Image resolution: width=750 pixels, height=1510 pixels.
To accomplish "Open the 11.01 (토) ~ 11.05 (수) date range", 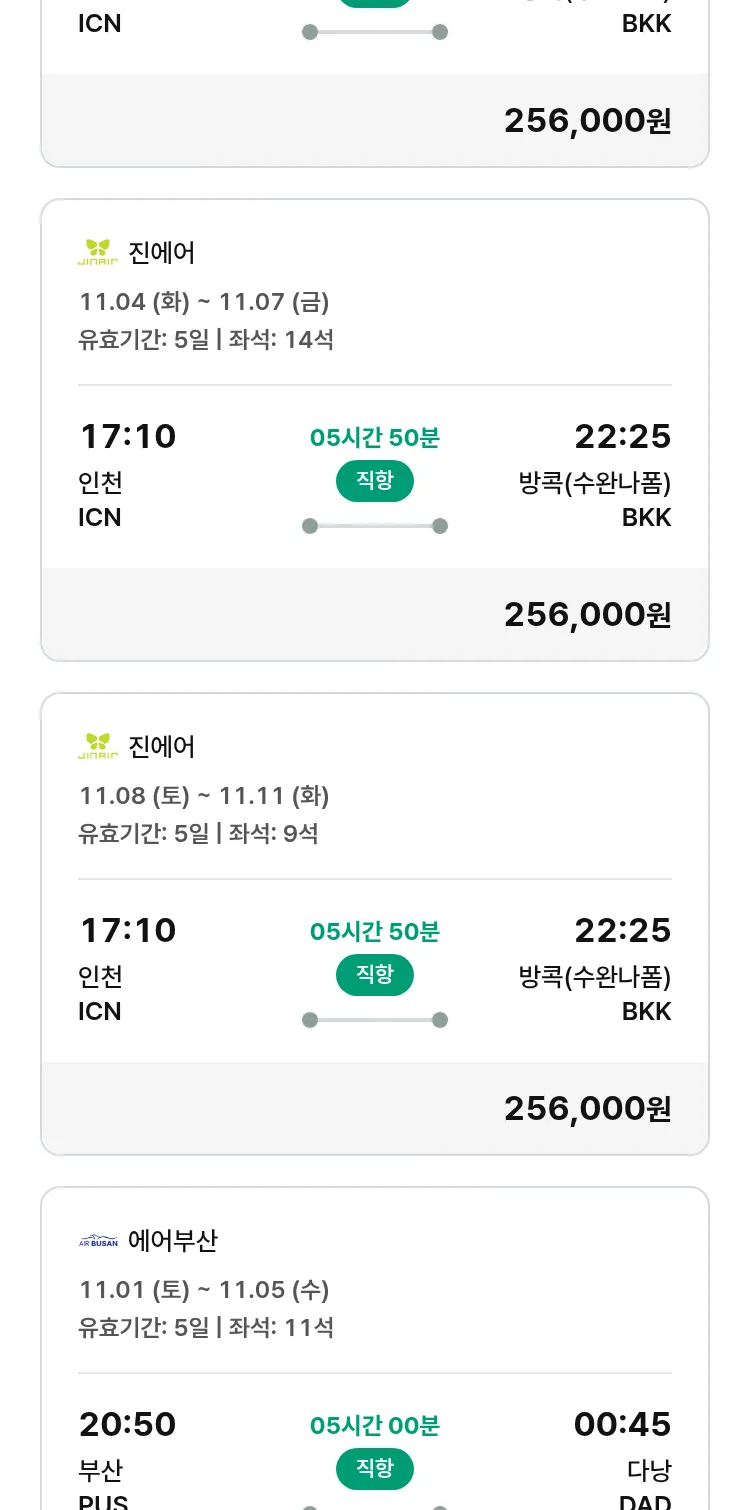I will pyautogui.click(x=204, y=1289).
